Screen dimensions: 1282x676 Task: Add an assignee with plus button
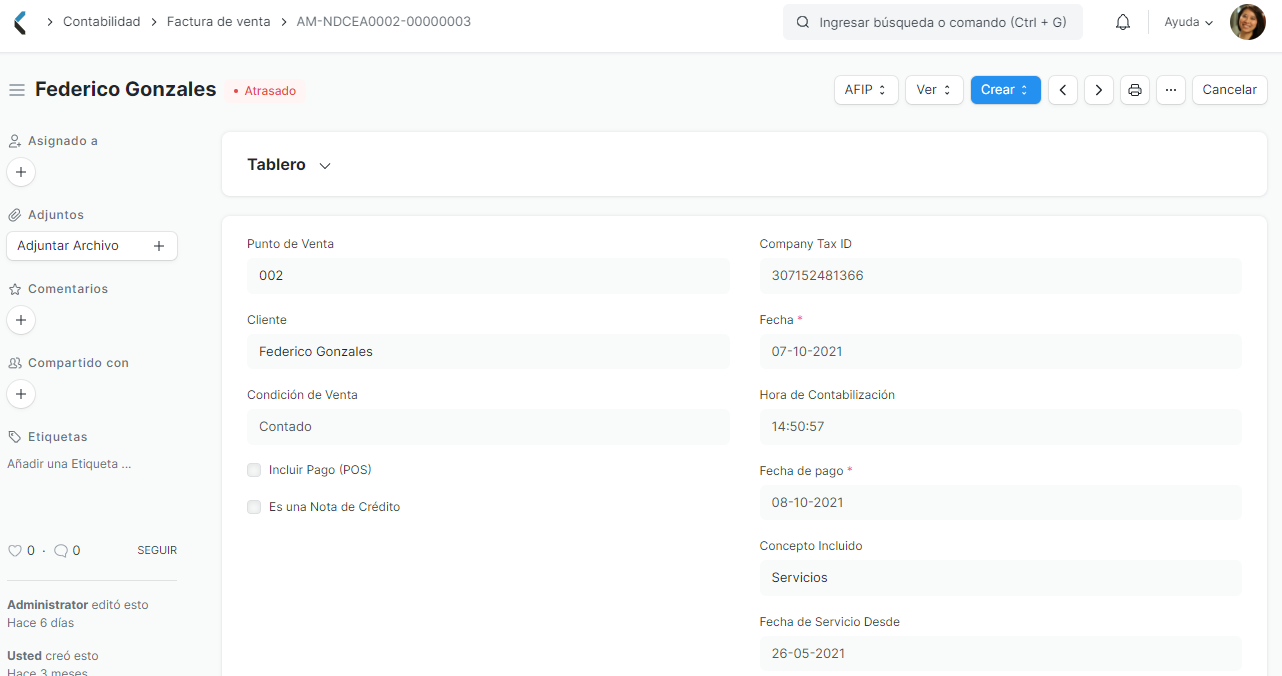coord(21,172)
